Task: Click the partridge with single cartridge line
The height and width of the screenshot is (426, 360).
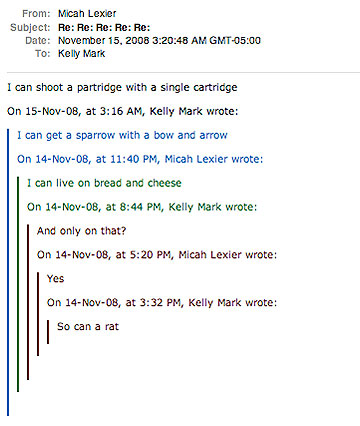Action: click(122, 88)
